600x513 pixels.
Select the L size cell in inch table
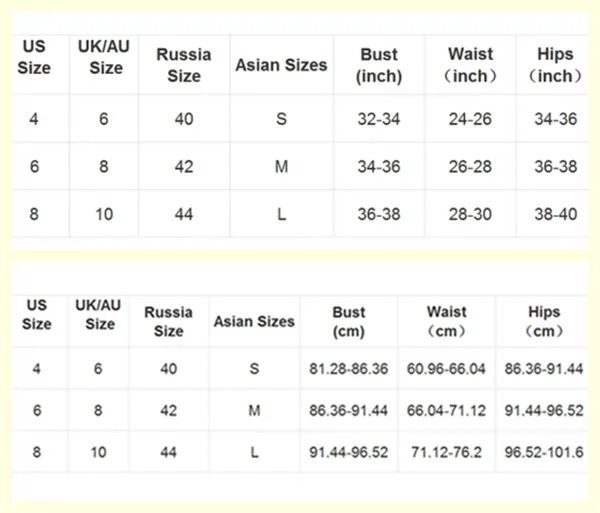pos(281,214)
